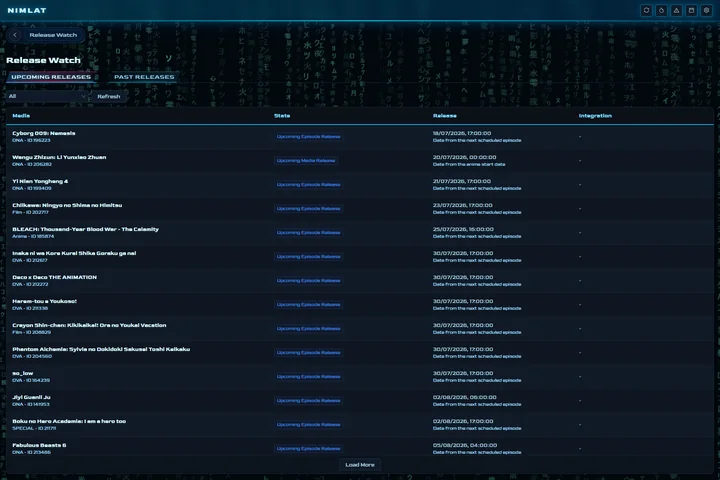Click release date 05/08/2026, 04:00:00
Viewport: 720px width, 480px height.
coord(465,445)
